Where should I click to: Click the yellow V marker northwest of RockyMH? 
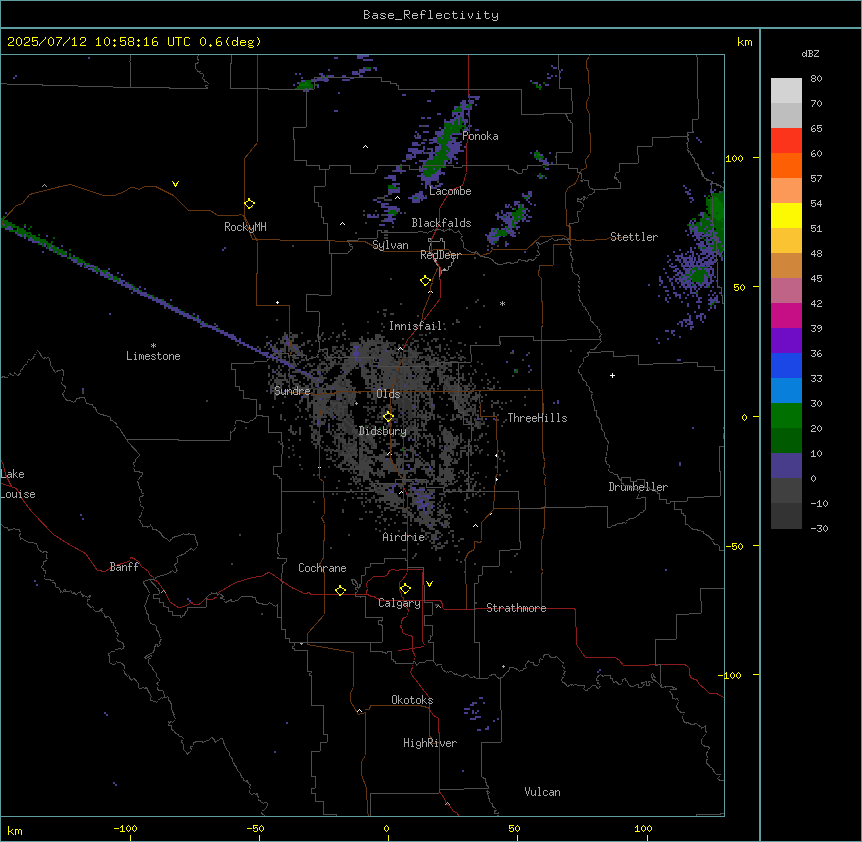[175, 184]
